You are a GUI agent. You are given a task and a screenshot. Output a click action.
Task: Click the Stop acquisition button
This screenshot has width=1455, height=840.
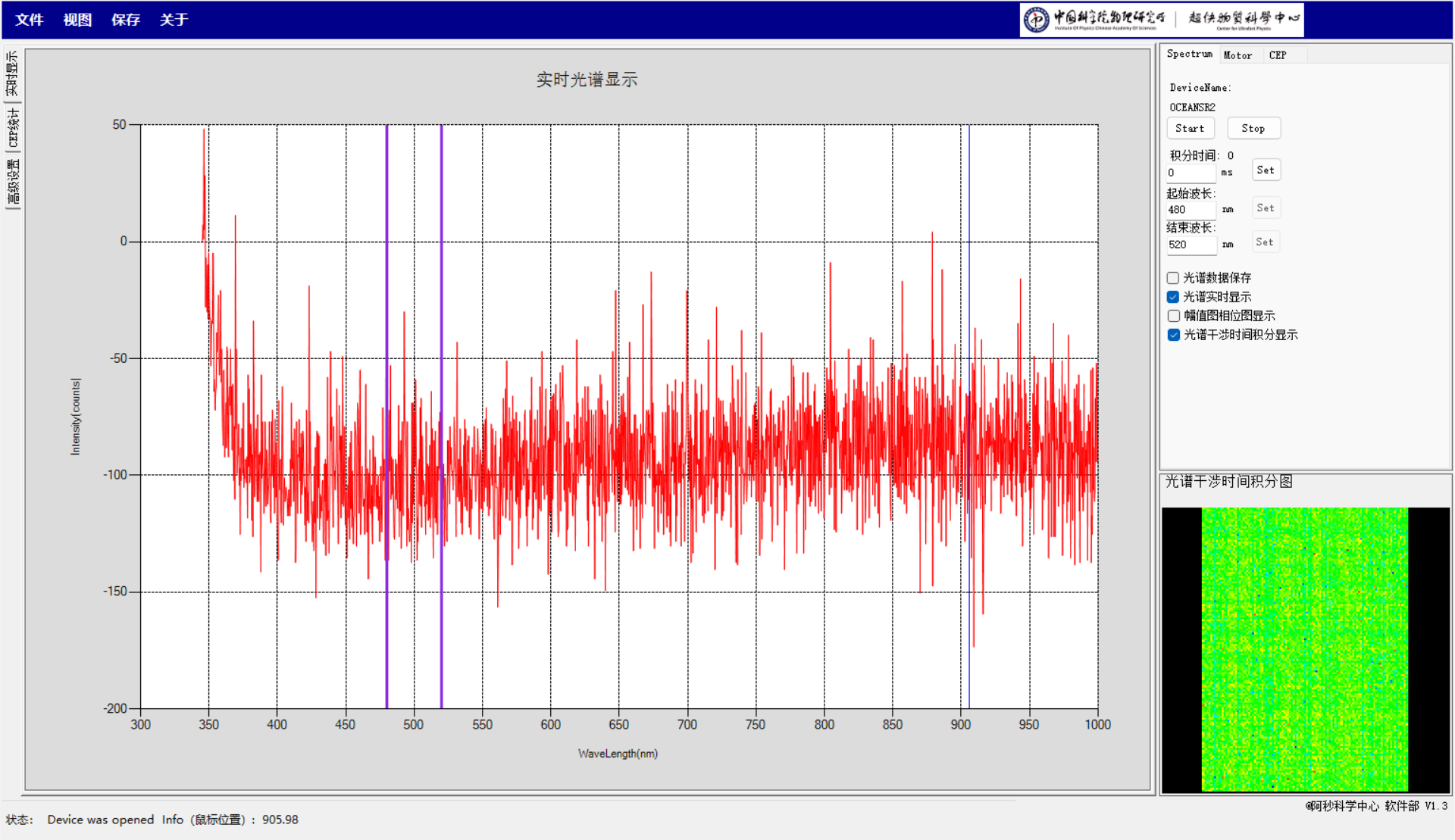(x=1253, y=128)
